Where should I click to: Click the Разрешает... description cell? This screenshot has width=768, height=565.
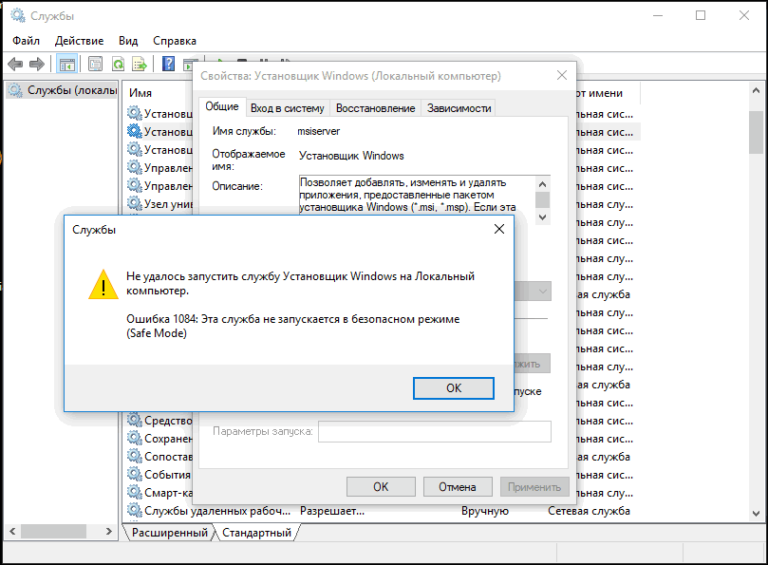[x=332, y=511]
